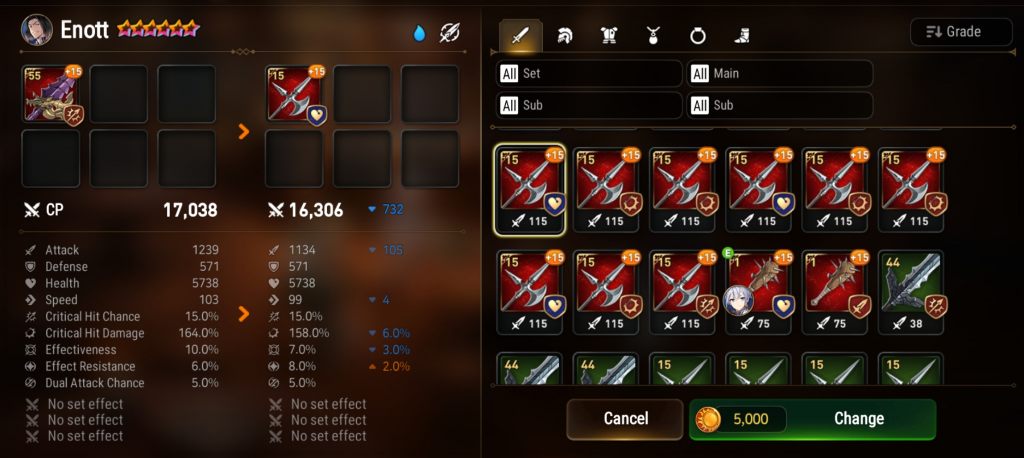Pick the level 44 green sword item
The width and height of the screenshot is (1024, 458).
912,292
